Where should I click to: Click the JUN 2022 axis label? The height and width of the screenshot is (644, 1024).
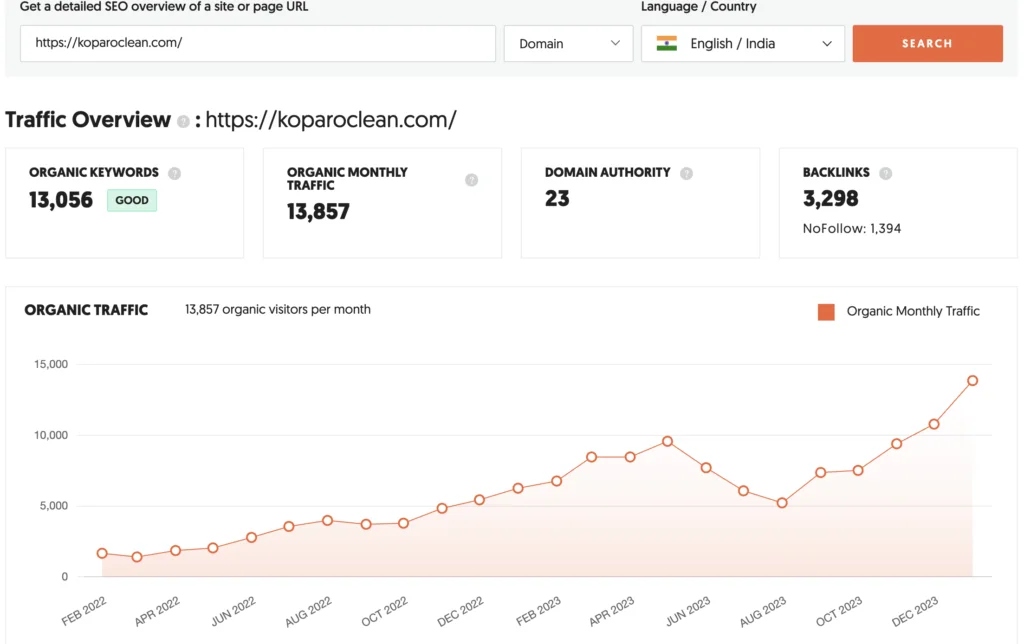click(x=233, y=611)
